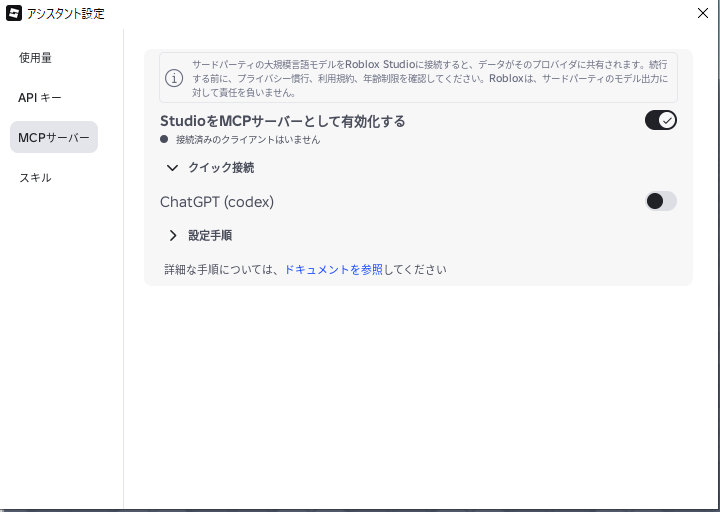Expand the 設定手順 section chevron
Image resolution: width=720 pixels, height=512 pixels.
point(173,236)
